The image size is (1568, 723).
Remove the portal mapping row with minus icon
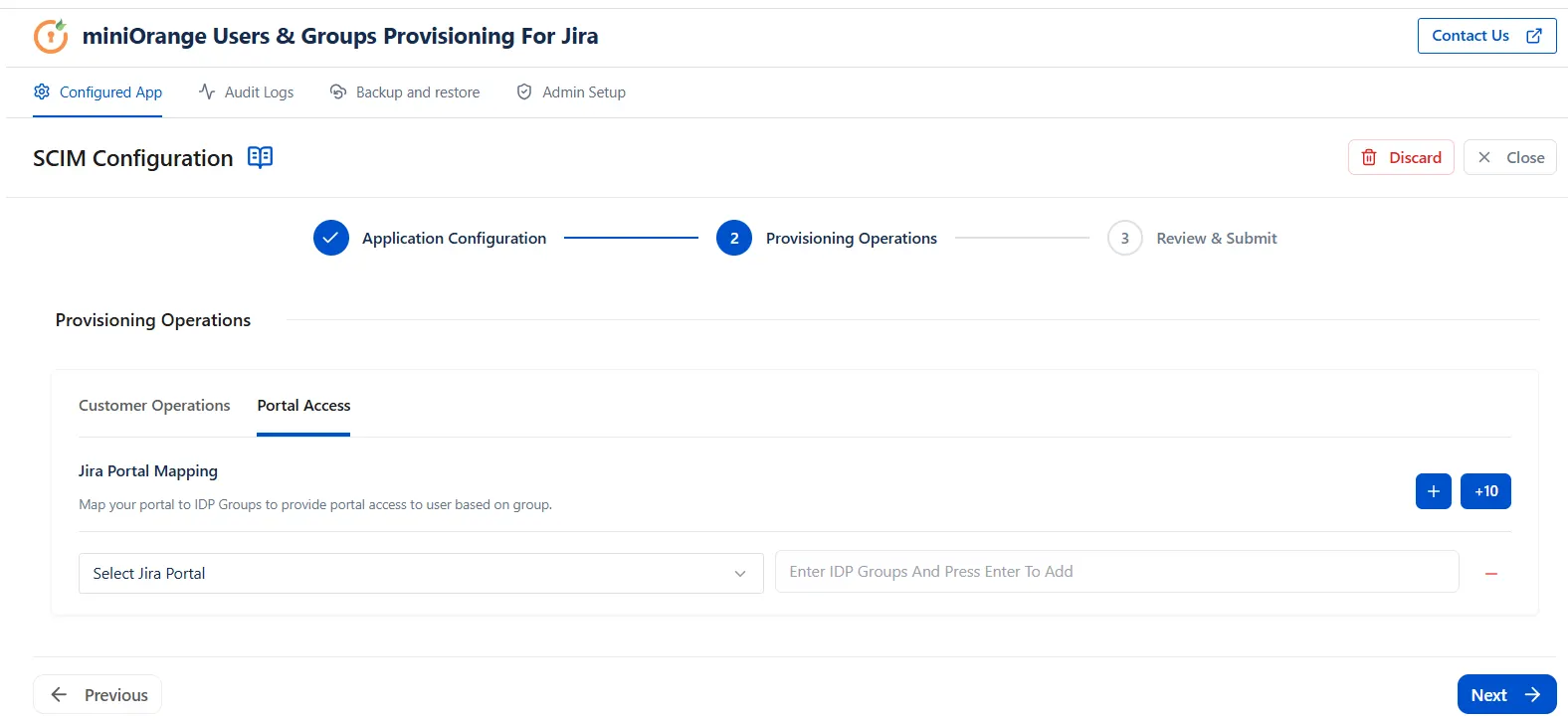click(1490, 574)
